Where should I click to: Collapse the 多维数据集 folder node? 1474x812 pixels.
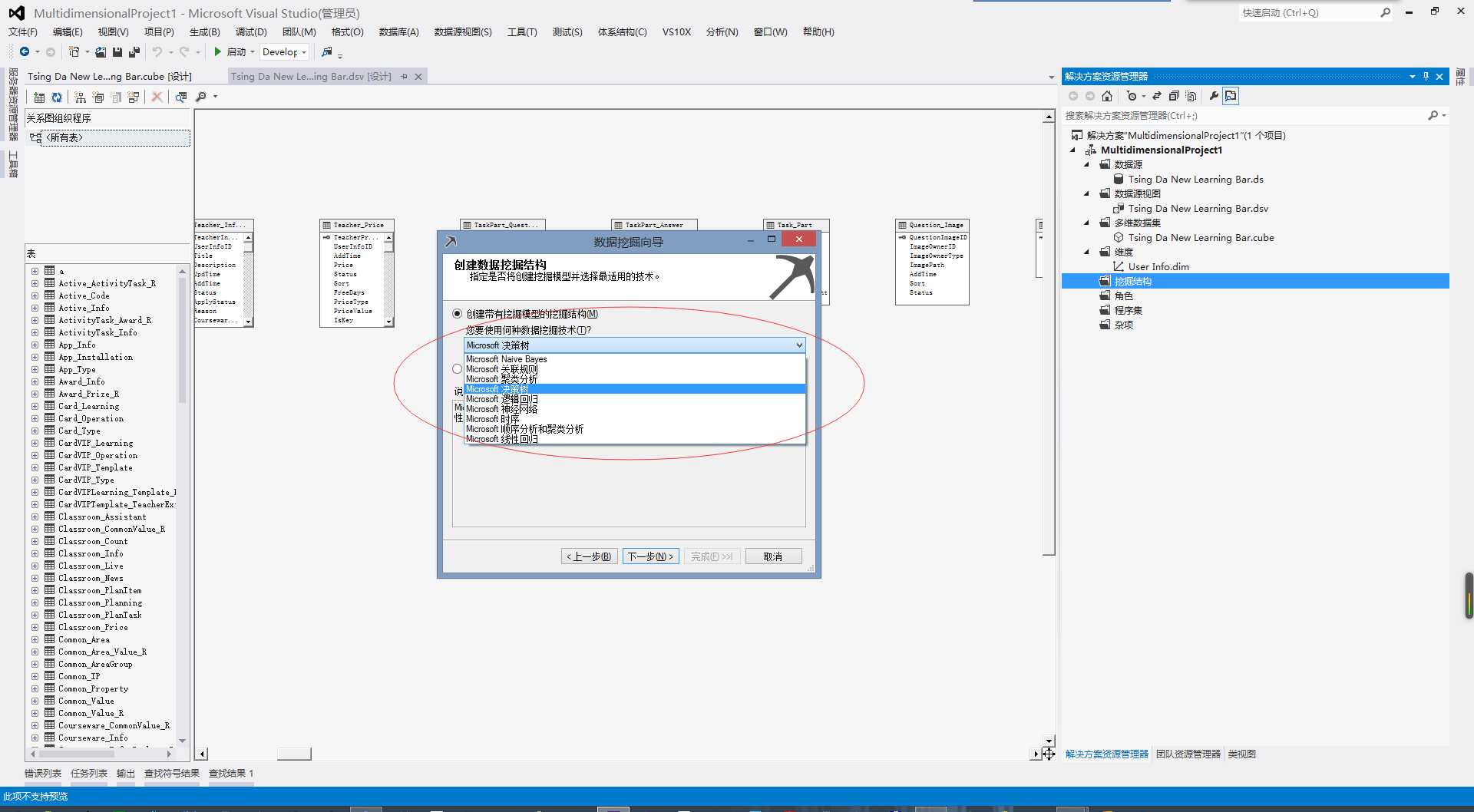(1087, 223)
